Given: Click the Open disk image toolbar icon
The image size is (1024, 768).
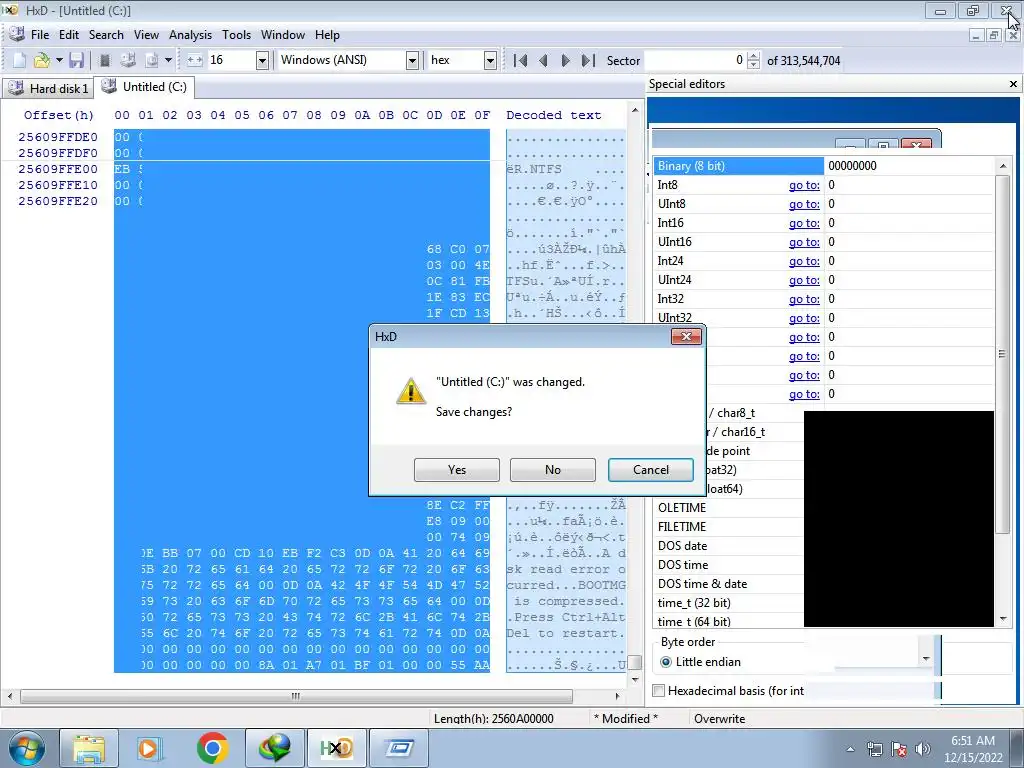Looking at the screenshot, I should pos(152,60).
